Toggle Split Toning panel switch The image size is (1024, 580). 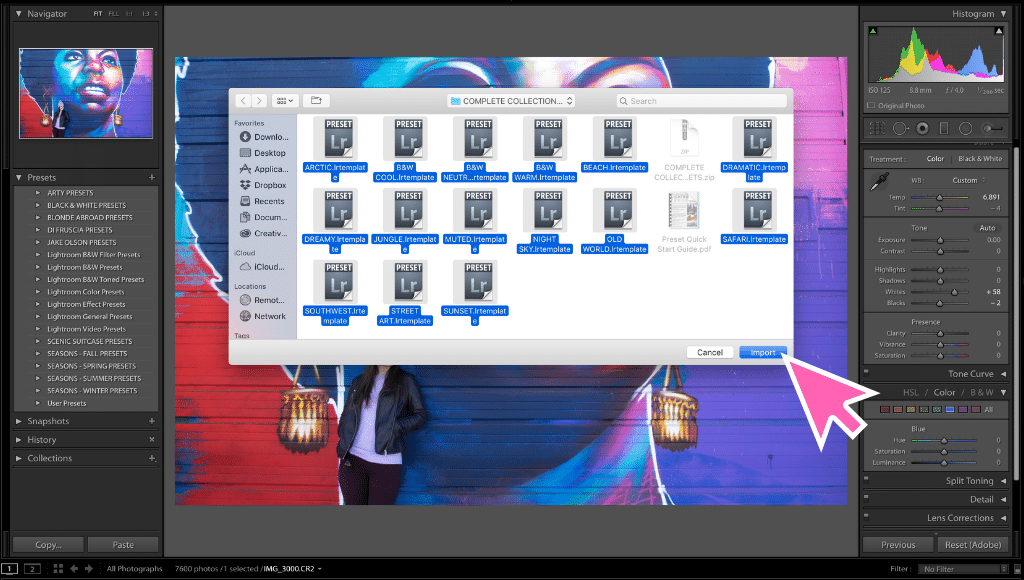pyautogui.click(x=867, y=479)
